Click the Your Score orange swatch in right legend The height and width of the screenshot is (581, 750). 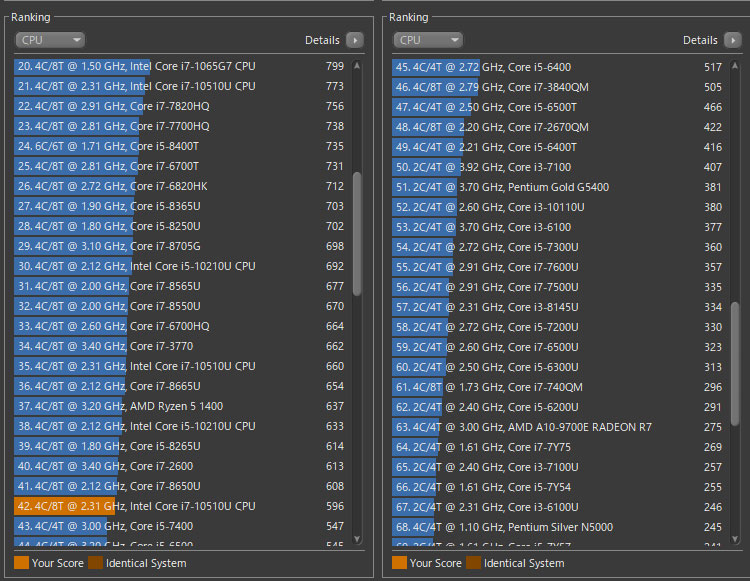point(399,563)
